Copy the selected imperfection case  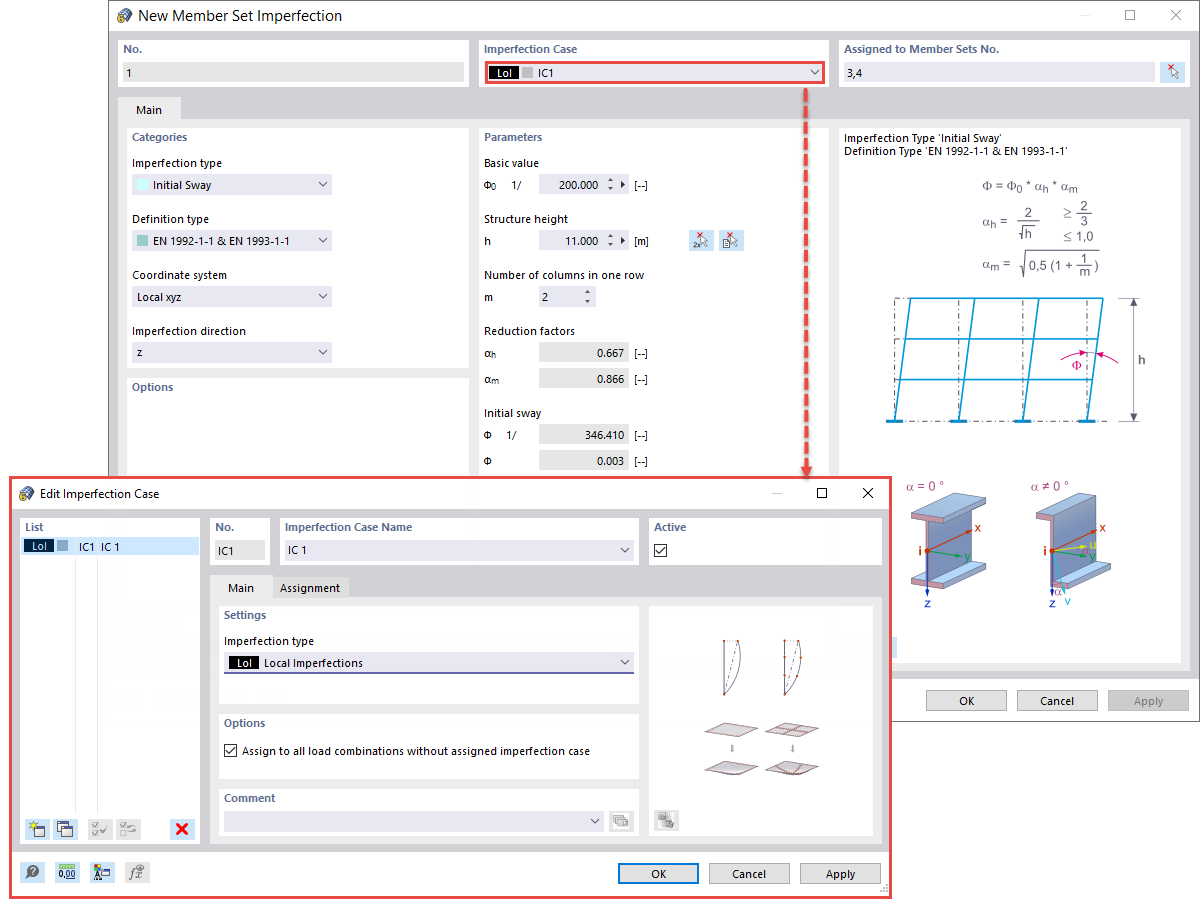[65, 829]
